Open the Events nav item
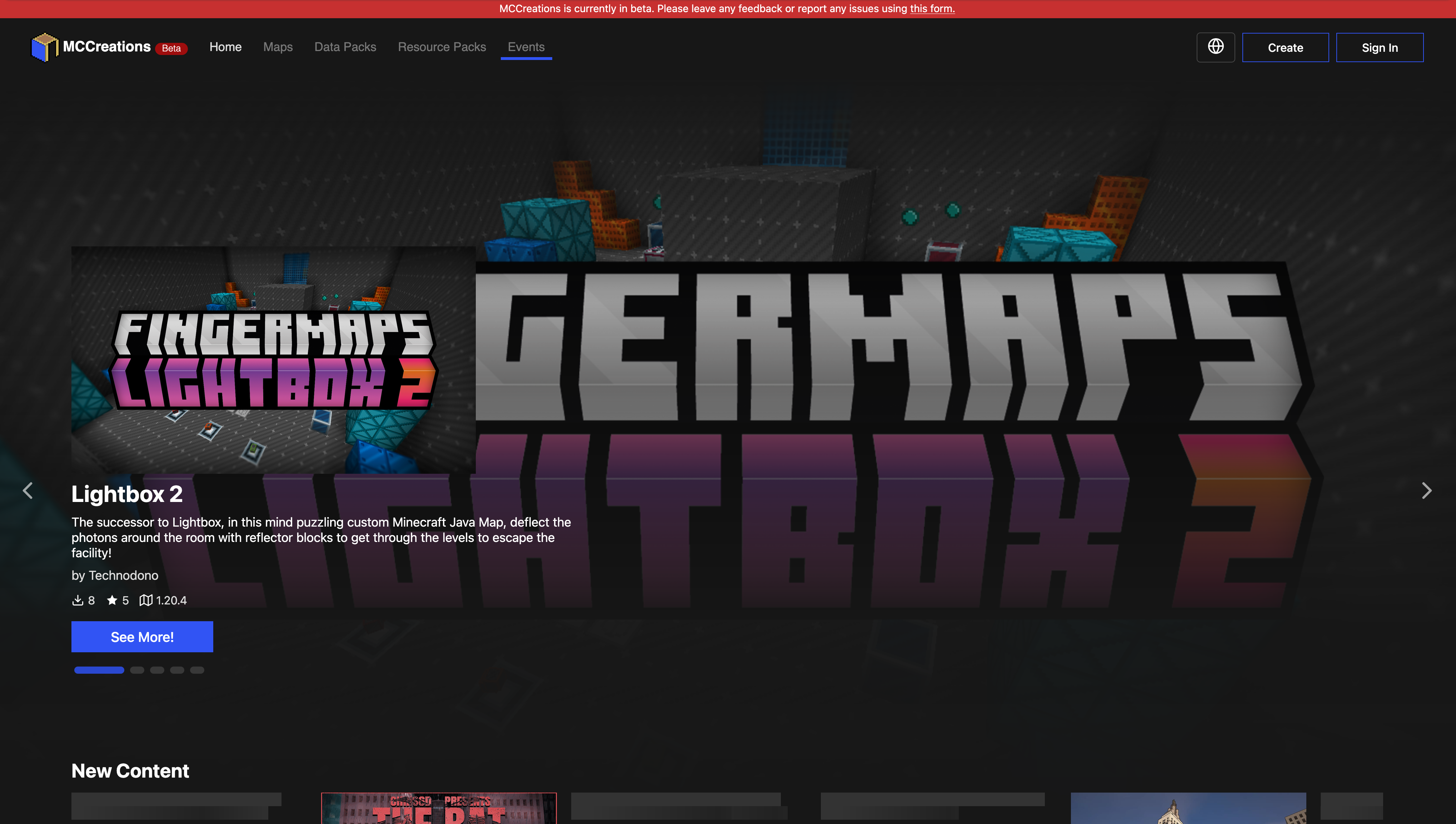The height and width of the screenshot is (824, 1456). 526,47
